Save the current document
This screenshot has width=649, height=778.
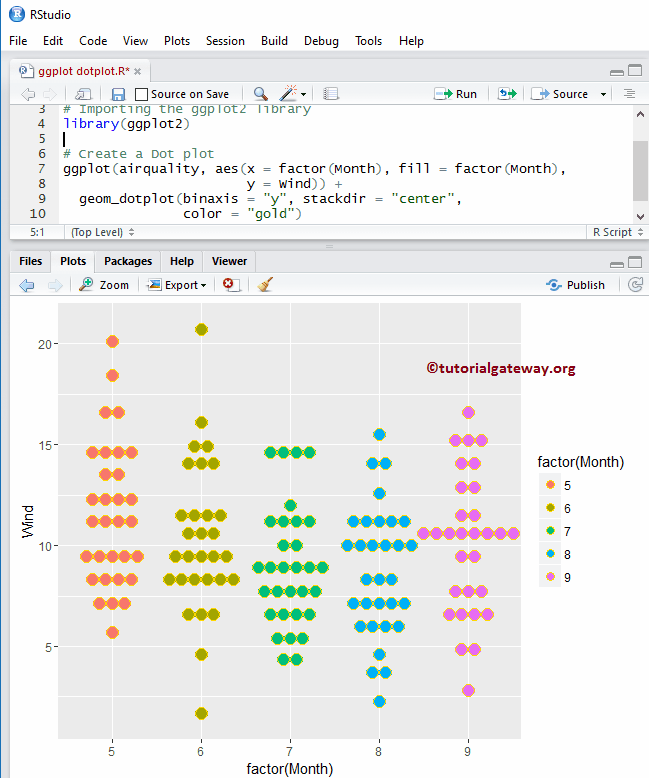[x=118, y=94]
